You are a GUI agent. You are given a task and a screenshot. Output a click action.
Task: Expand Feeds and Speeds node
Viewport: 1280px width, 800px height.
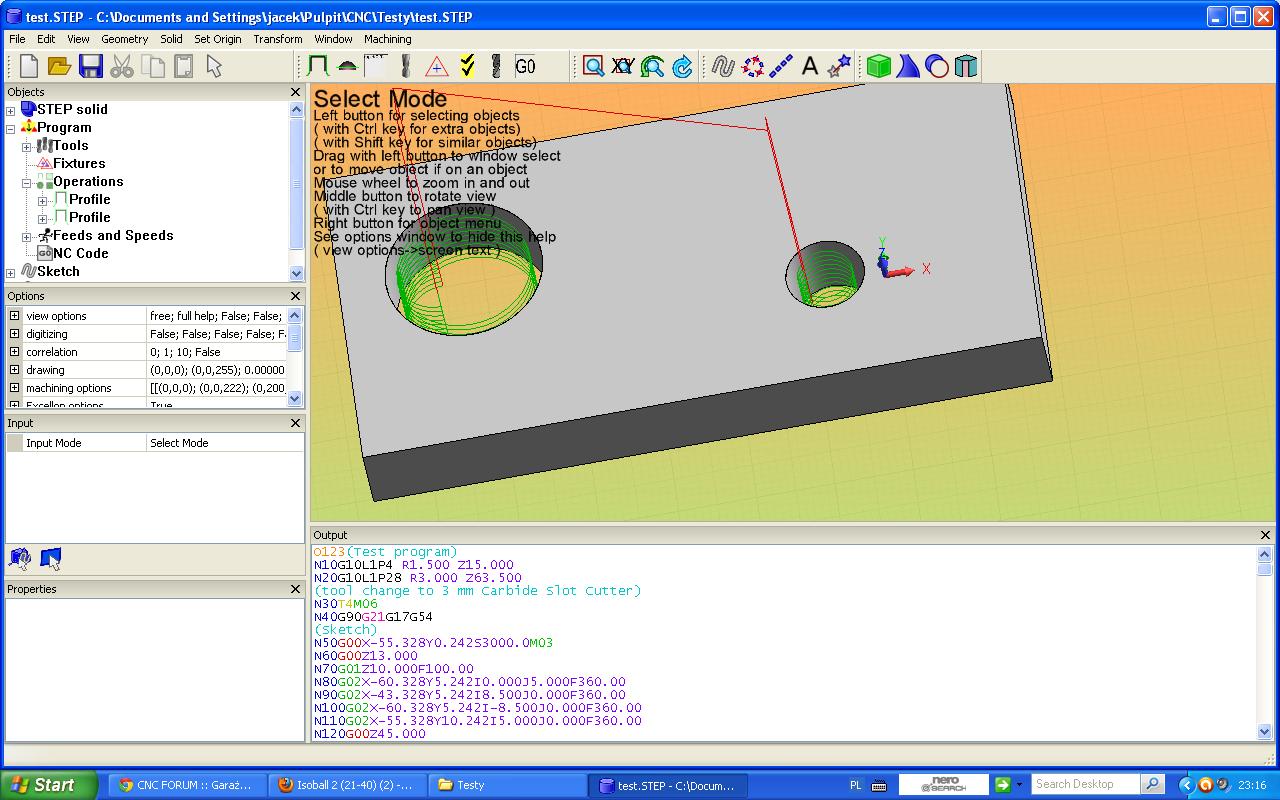[x=27, y=236]
